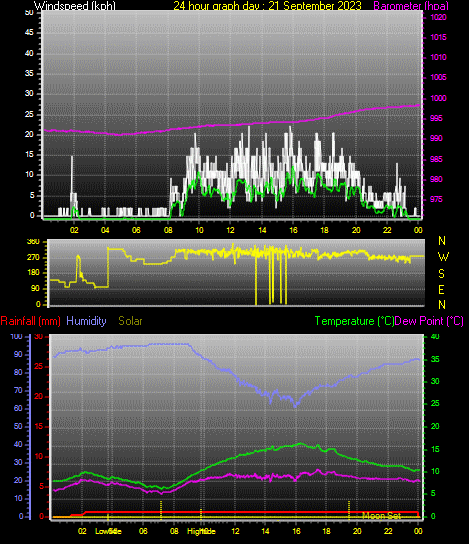
Task: Click the 360 wind direction axis value
Action: (33, 242)
